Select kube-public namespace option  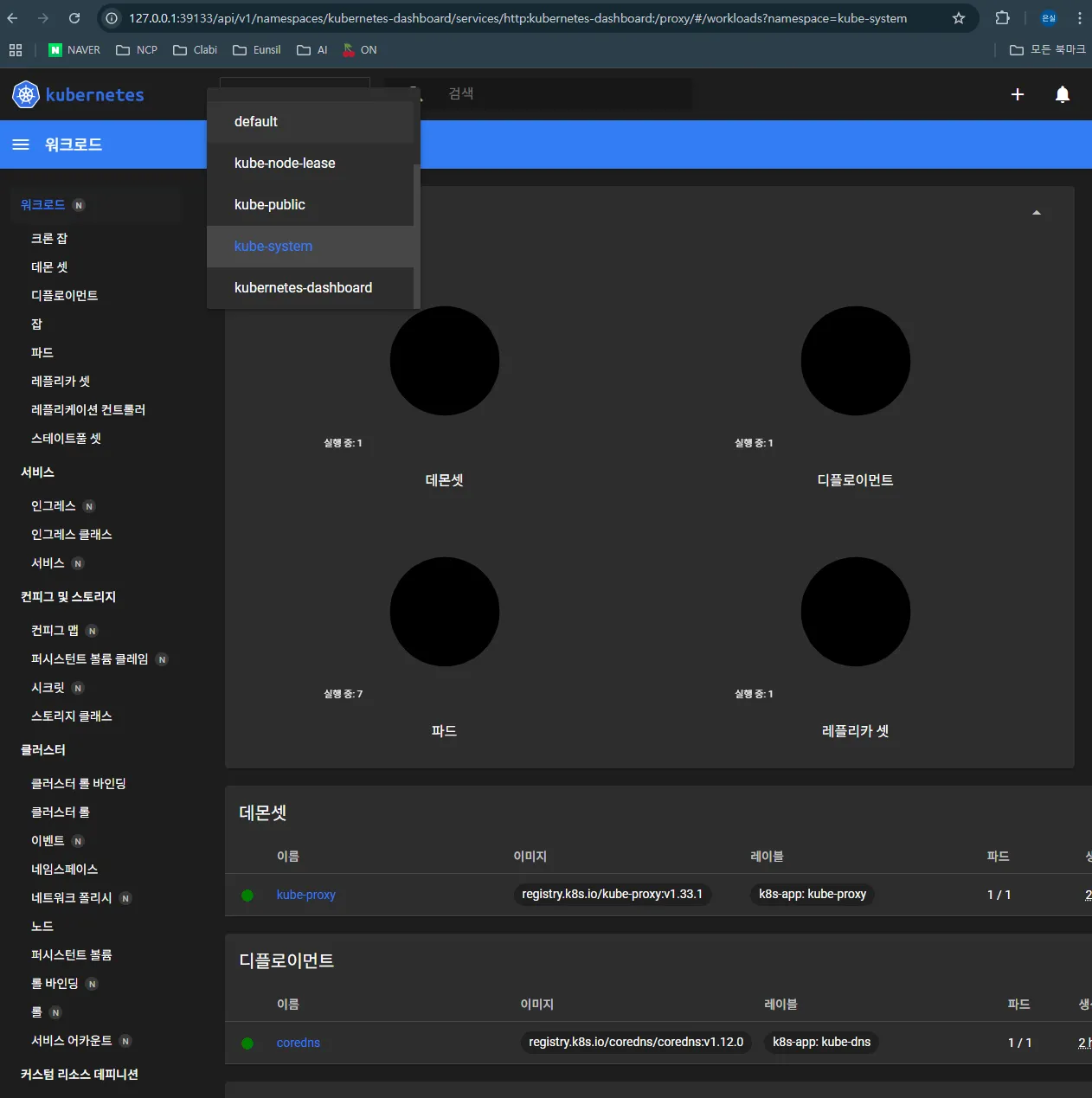(311, 205)
